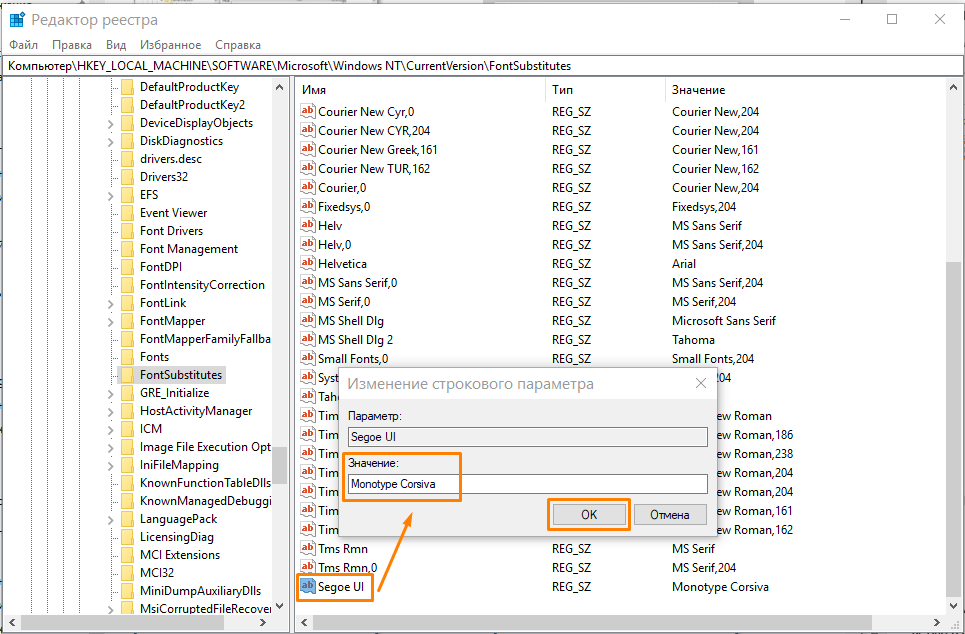
Task: Click the folder icon of FontSubstitutes key
Action: (127, 375)
